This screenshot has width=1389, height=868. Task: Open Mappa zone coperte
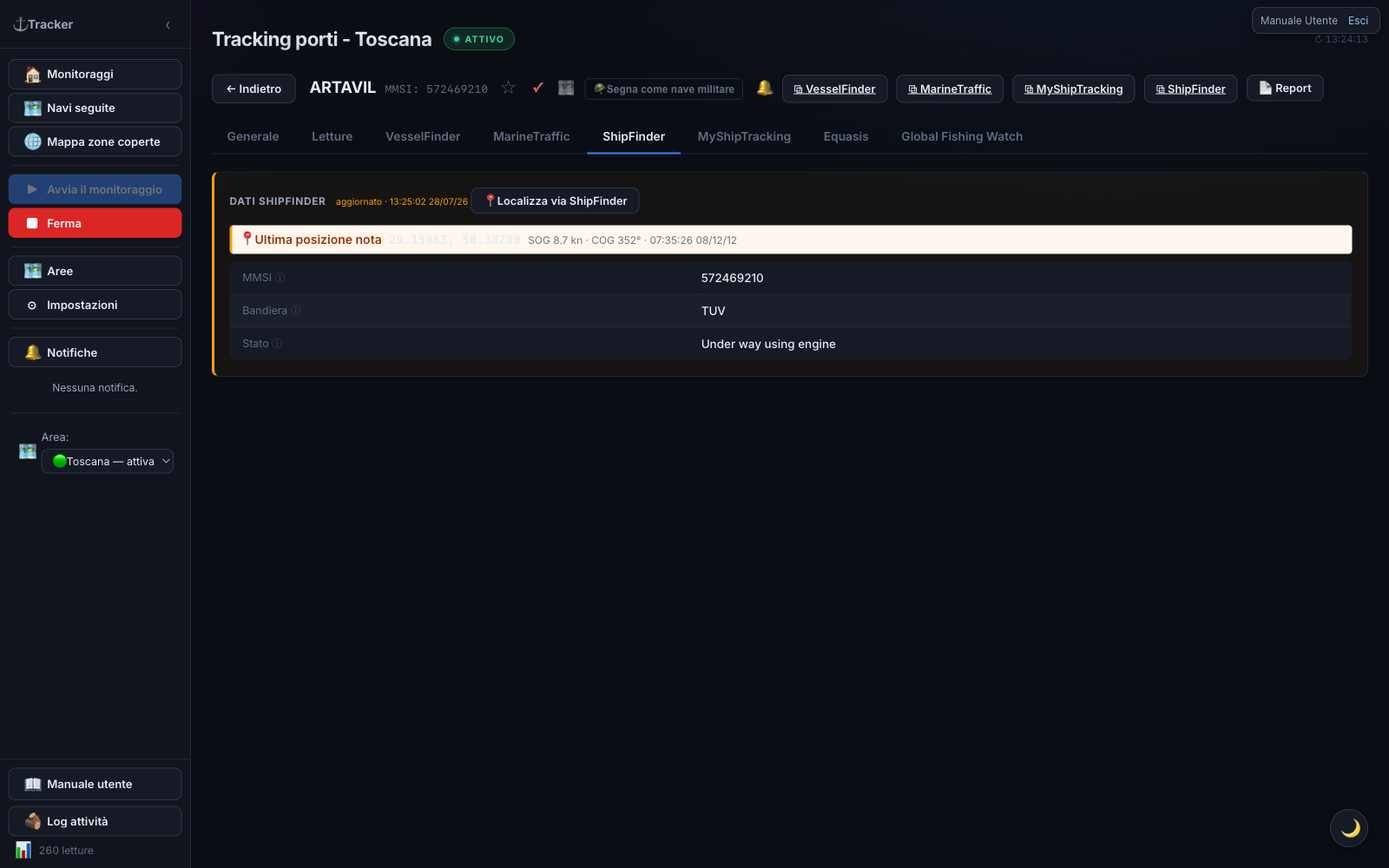[x=95, y=141]
